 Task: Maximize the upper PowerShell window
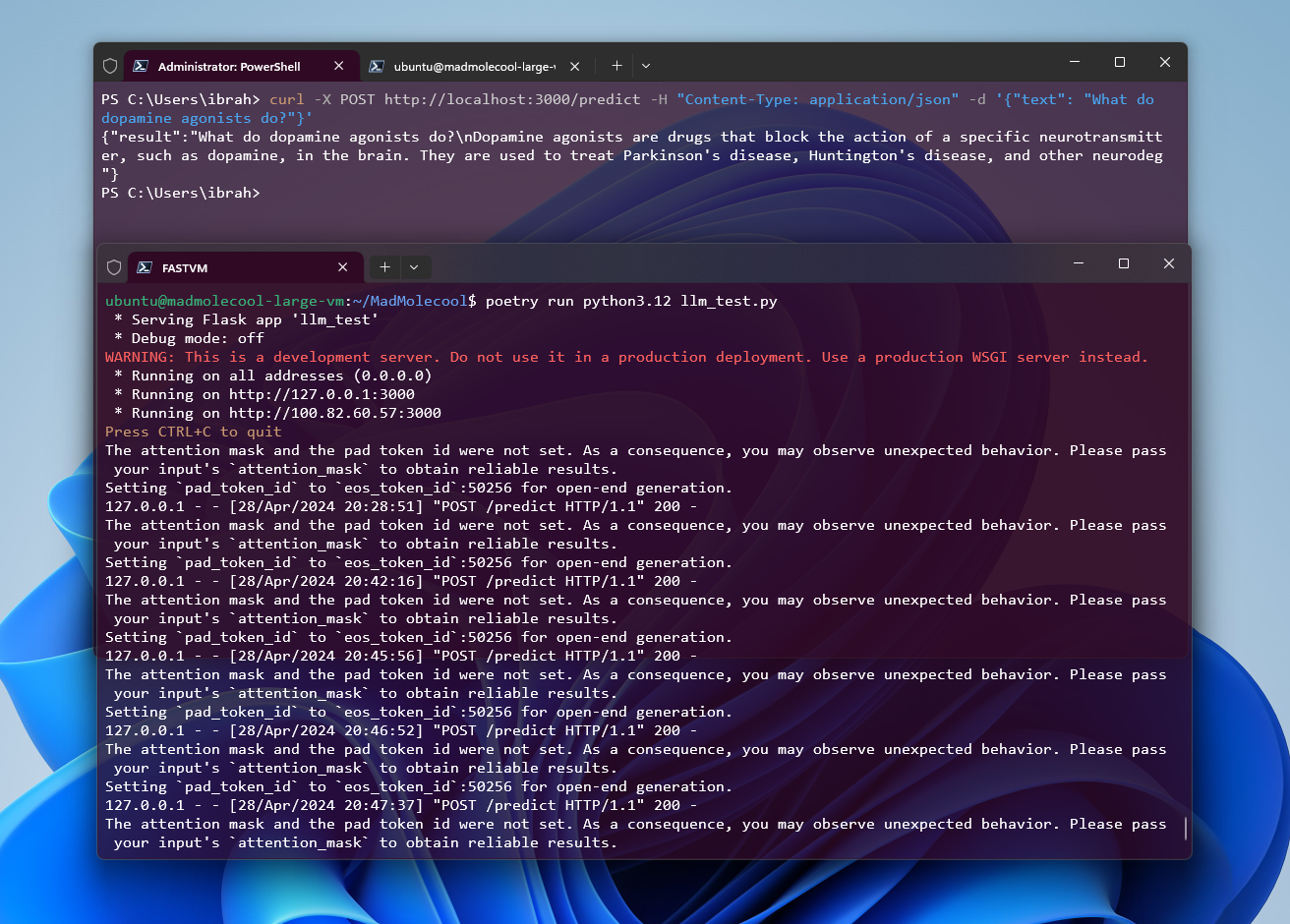[1120, 62]
